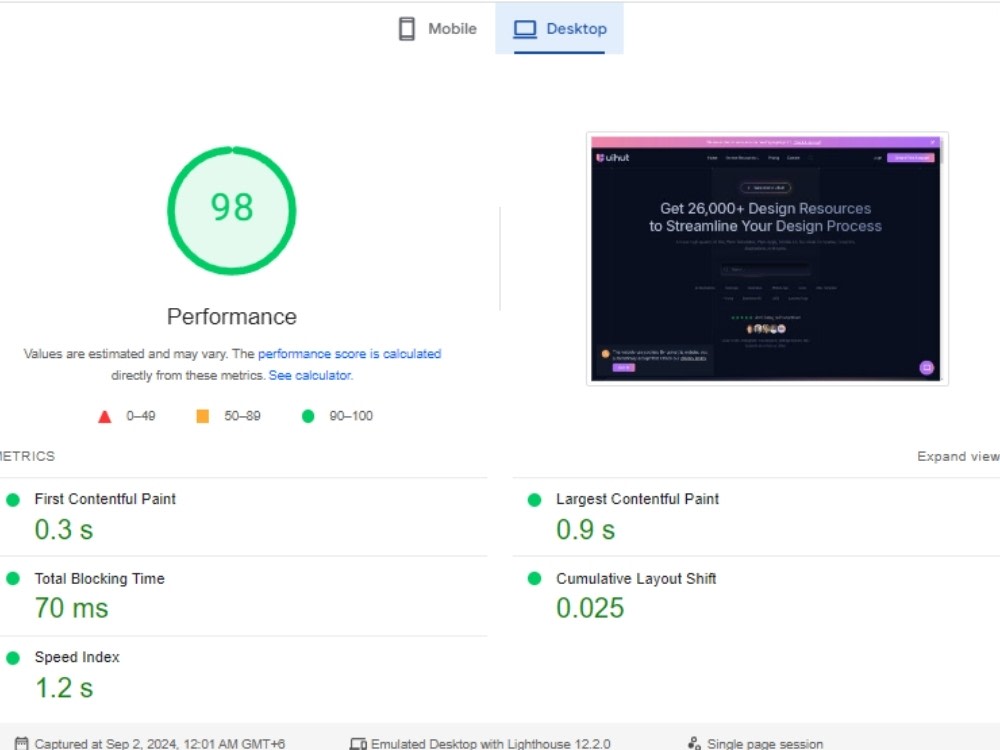The height and width of the screenshot is (750, 1000).
Task: Click the 98 performance score gauge
Action: (232, 210)
